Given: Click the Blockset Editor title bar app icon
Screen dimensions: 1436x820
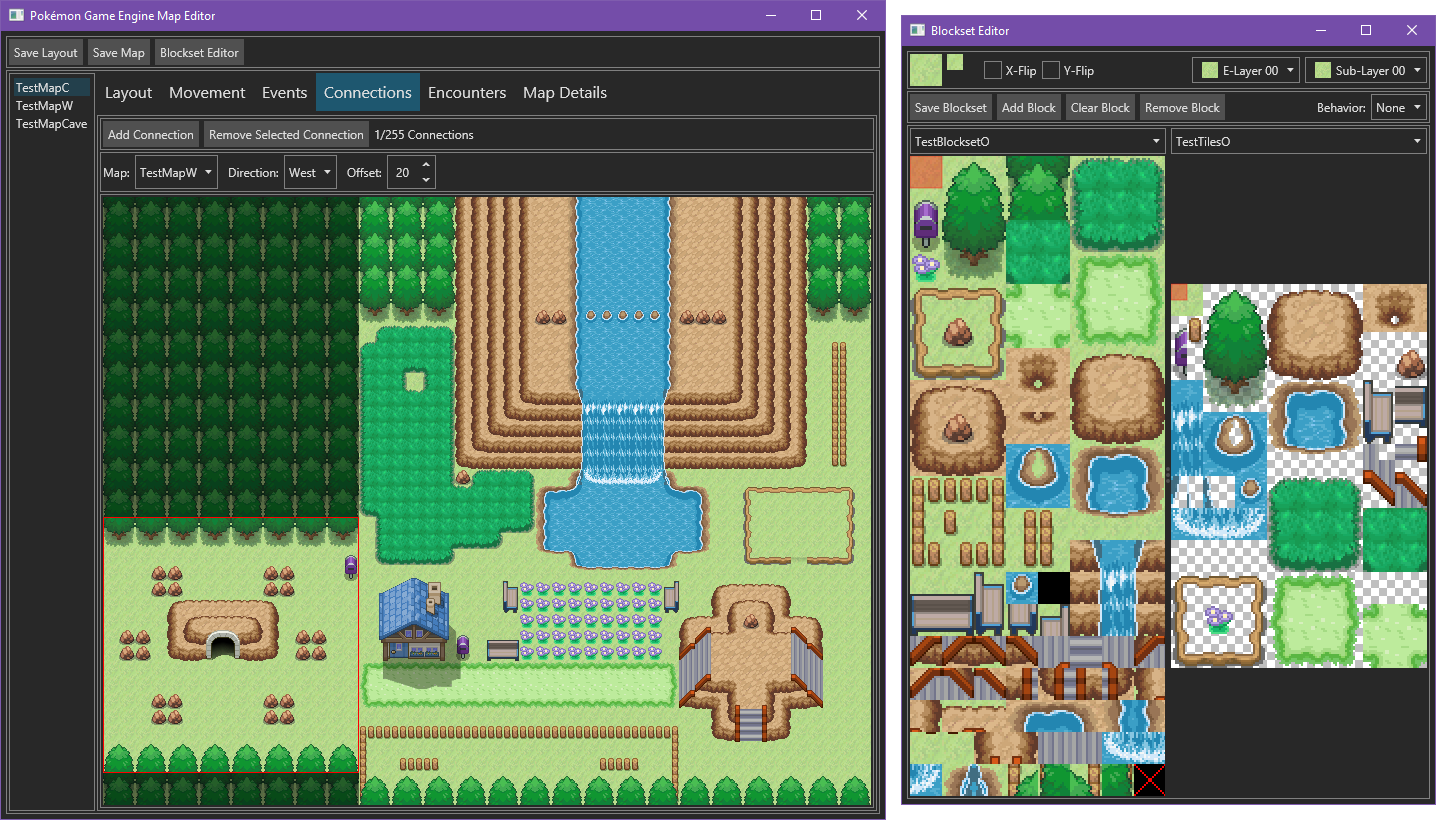Looking at the screenshot, I should [x=917, y=31].
